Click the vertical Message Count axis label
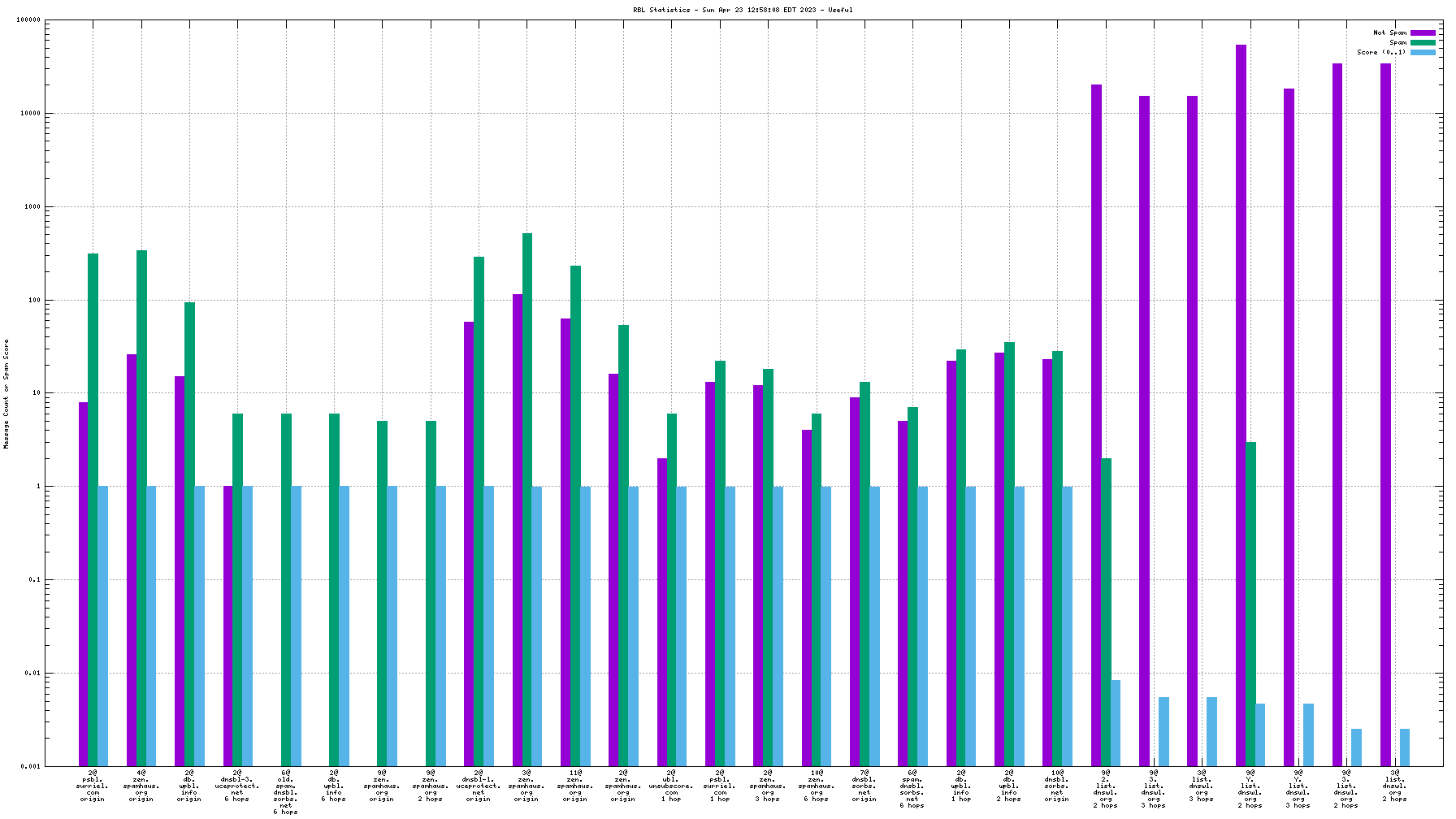This screenshot has height=819, width=1456. tap(6, 394)
